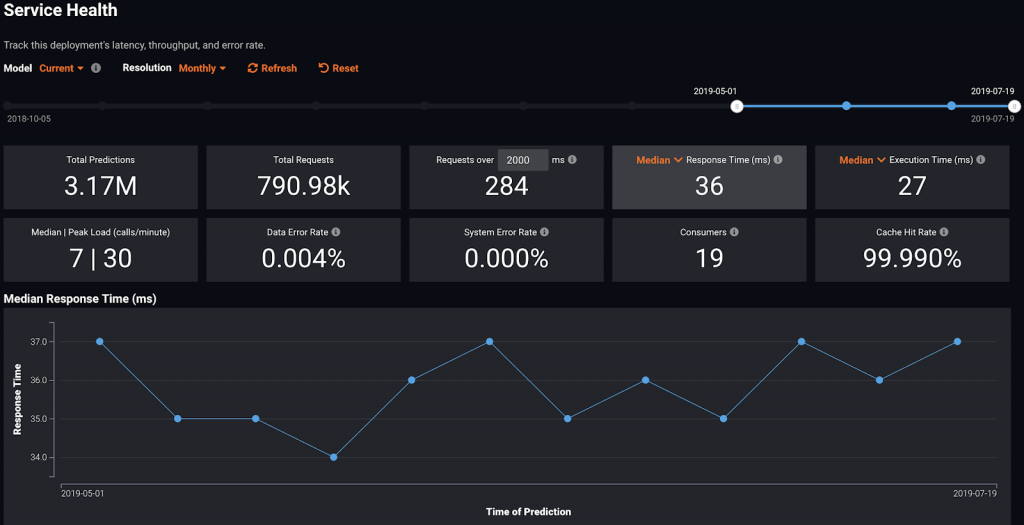Click info icon beside Requests over ms
Viewport: 1024px width, 525px height.
[x=571, y=160]
